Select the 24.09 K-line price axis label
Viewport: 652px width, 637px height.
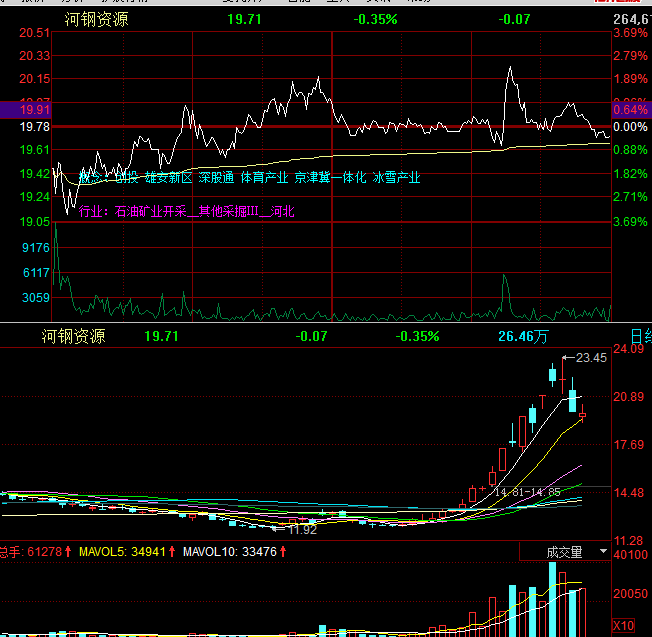pyautogui.click(x=628, y=349)
